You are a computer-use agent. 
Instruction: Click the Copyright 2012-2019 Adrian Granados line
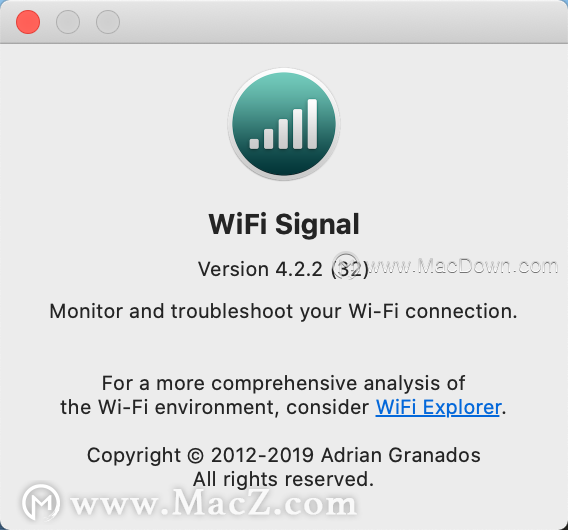[x=284, y=455]
